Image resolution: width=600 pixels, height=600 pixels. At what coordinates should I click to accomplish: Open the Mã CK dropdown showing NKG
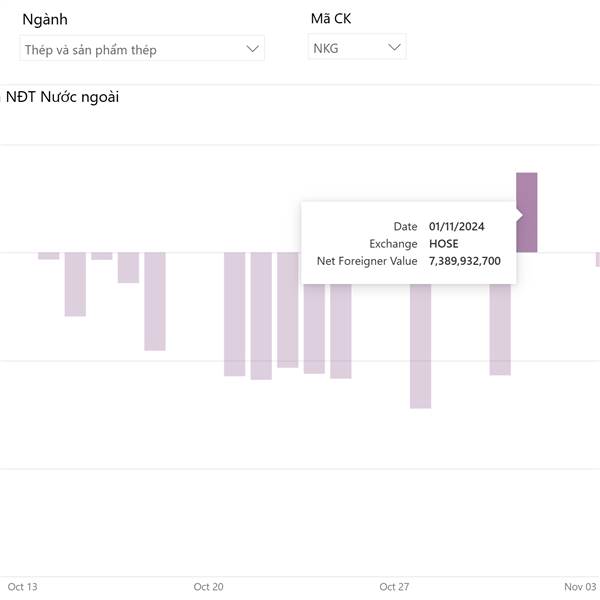coord(355,47)
